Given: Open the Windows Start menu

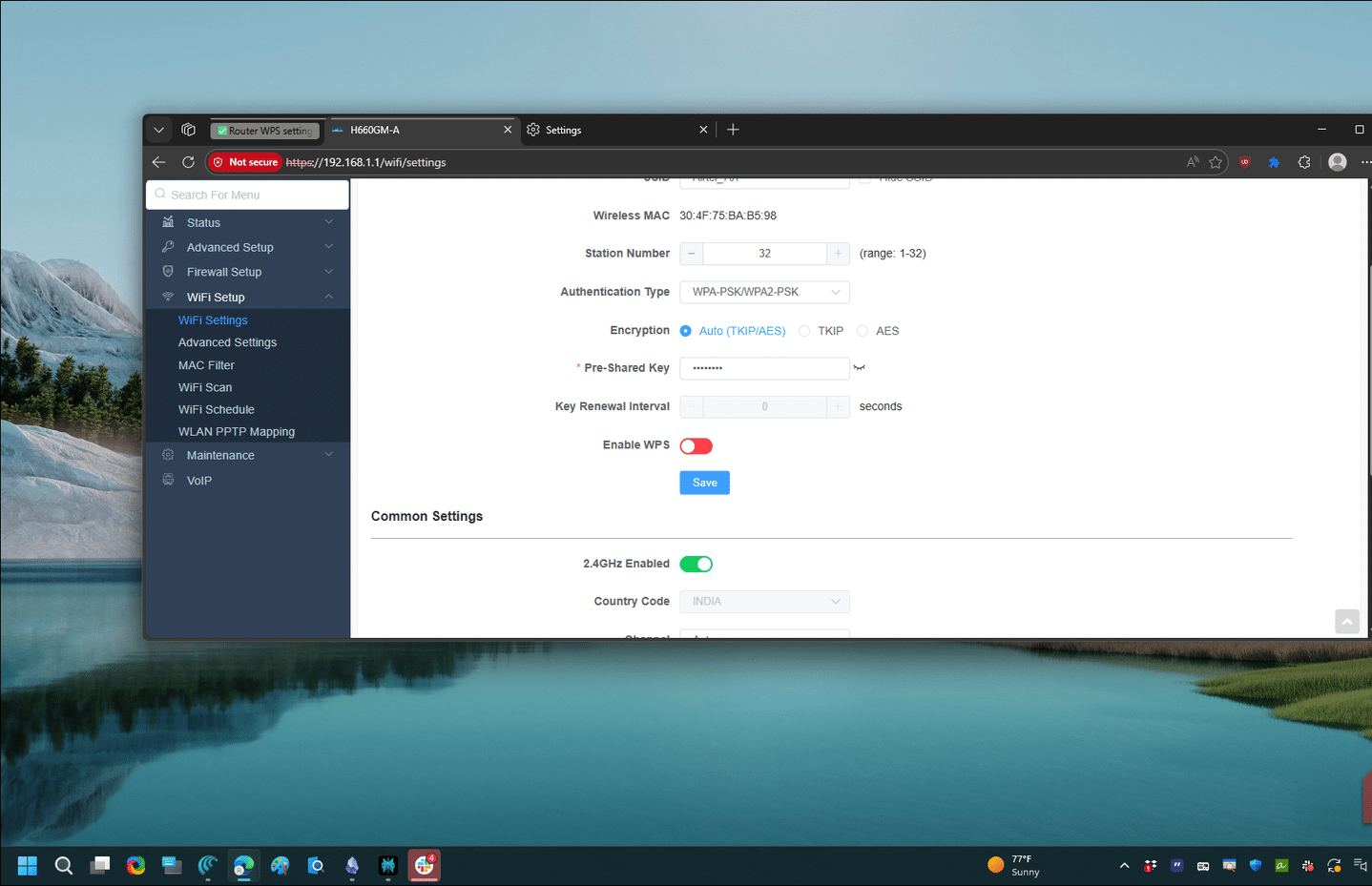Looking at the screenshot, I should pyautogui.click(x=27, y=865).
